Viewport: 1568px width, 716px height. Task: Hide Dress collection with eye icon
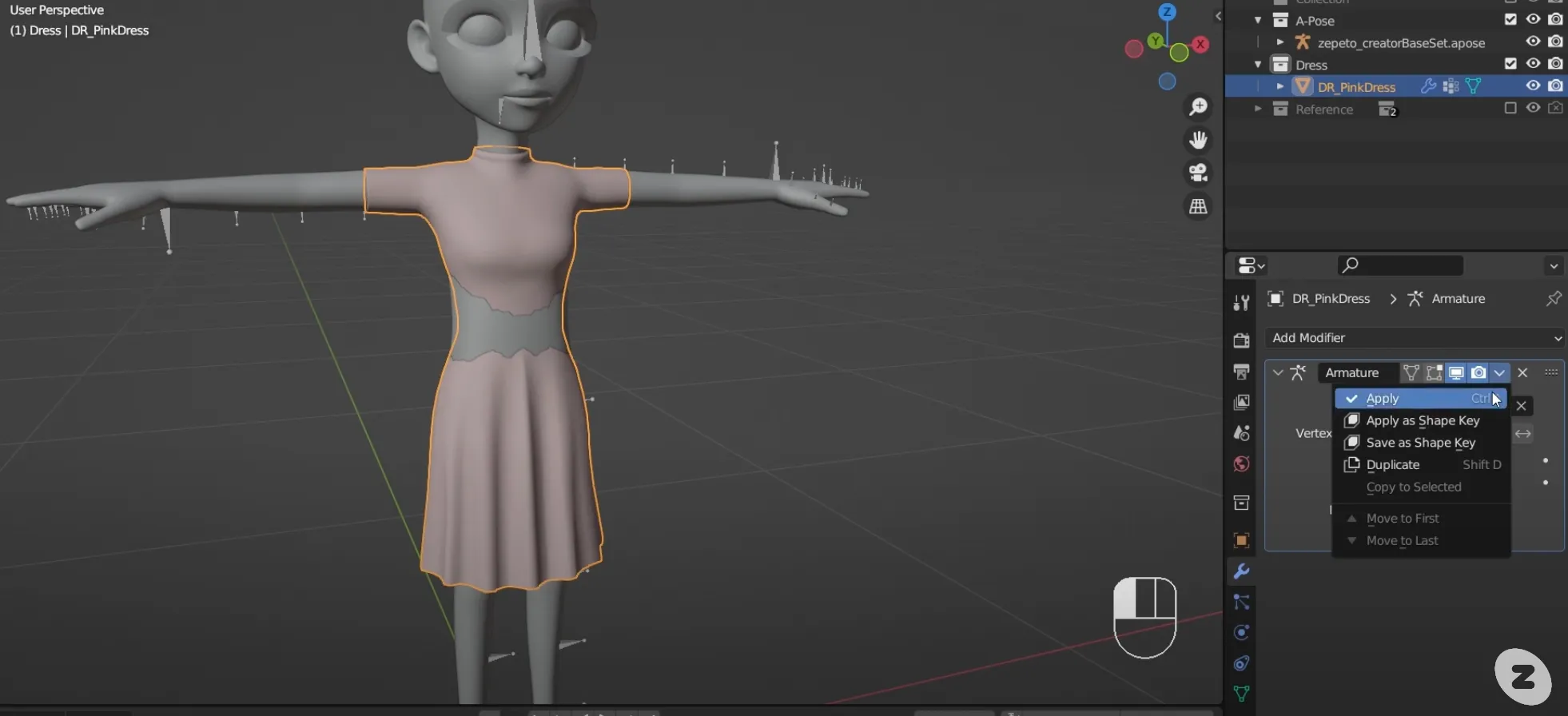pyautogui.click(x=1533, y=63)
